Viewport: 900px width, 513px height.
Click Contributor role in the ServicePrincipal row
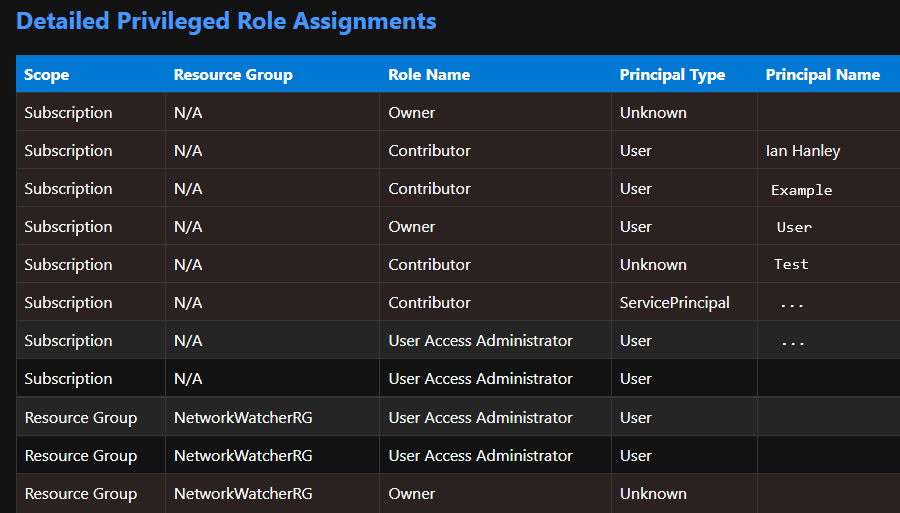(x=429, y=303)
